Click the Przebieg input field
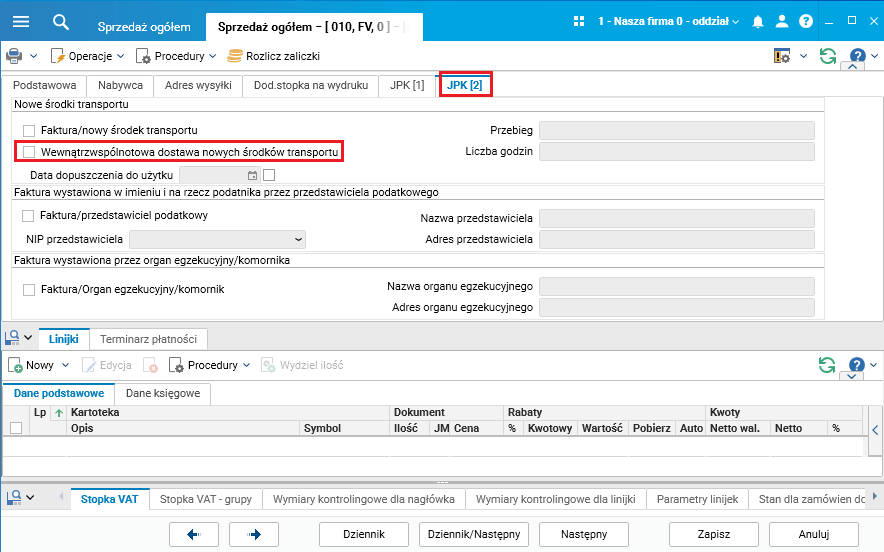This screenshot has height=552, width=884. coord(677,130)
